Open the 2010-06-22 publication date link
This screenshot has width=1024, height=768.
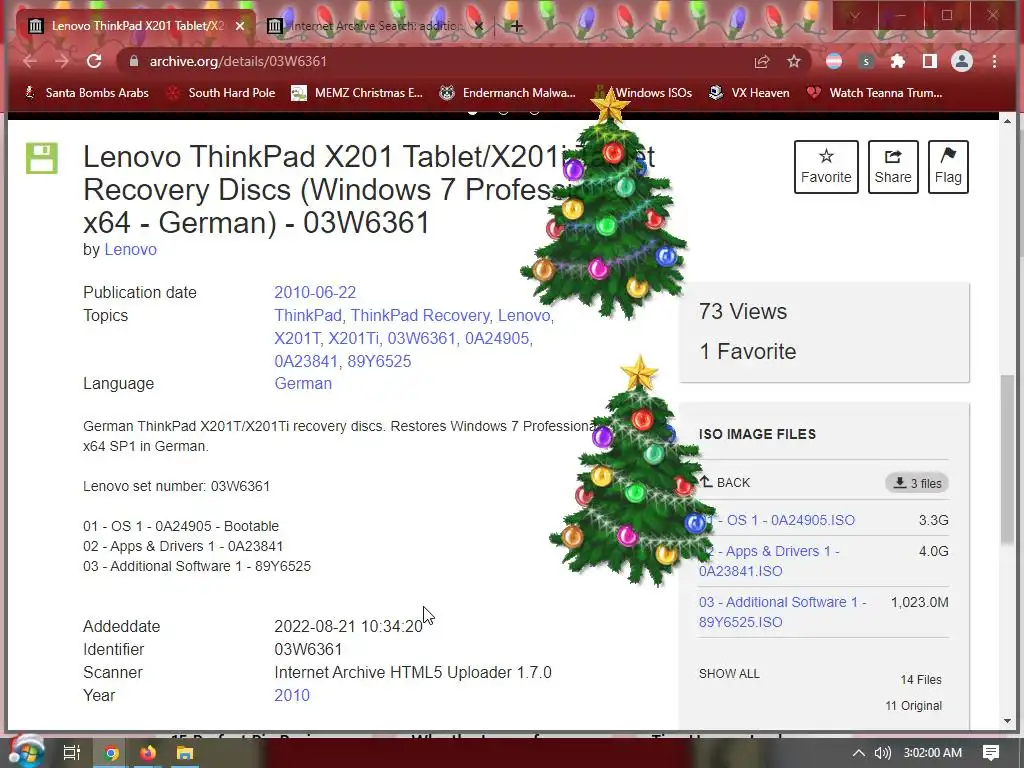[315, 292]
